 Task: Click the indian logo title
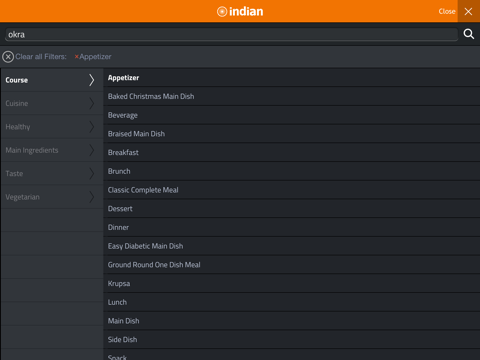tap(240, 11)
